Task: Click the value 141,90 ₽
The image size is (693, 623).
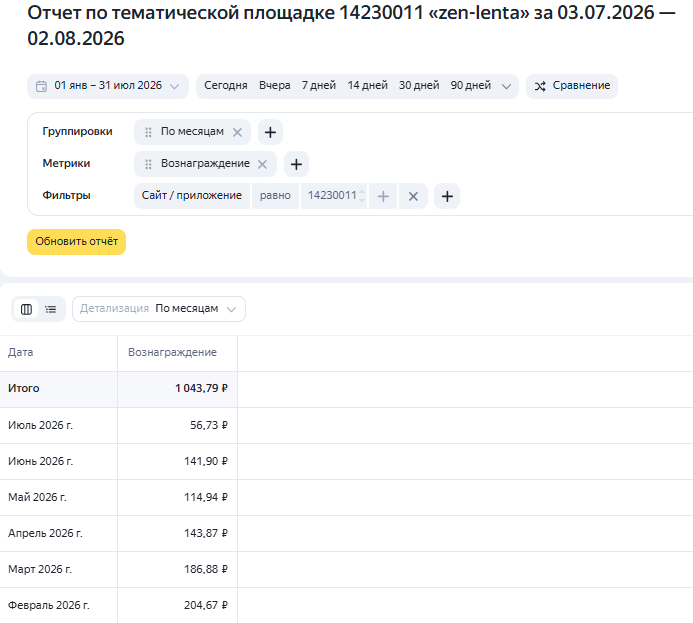Action: (x=206, y=461)
